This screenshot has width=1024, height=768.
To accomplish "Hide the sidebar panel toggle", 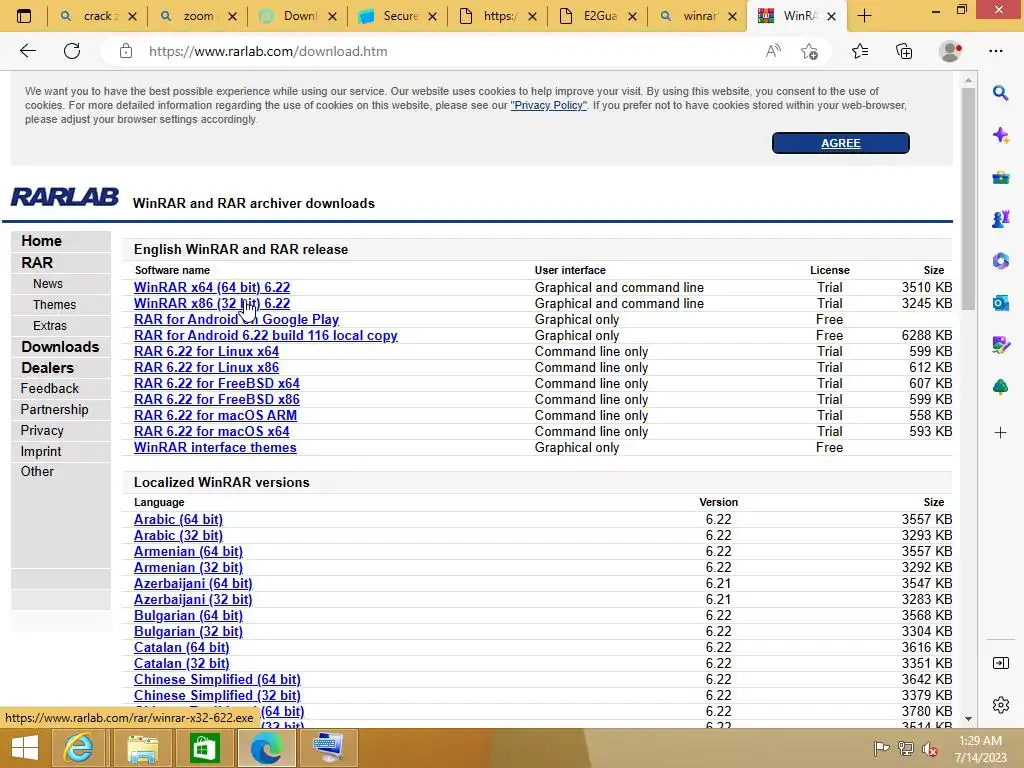I will [1000, 663].
